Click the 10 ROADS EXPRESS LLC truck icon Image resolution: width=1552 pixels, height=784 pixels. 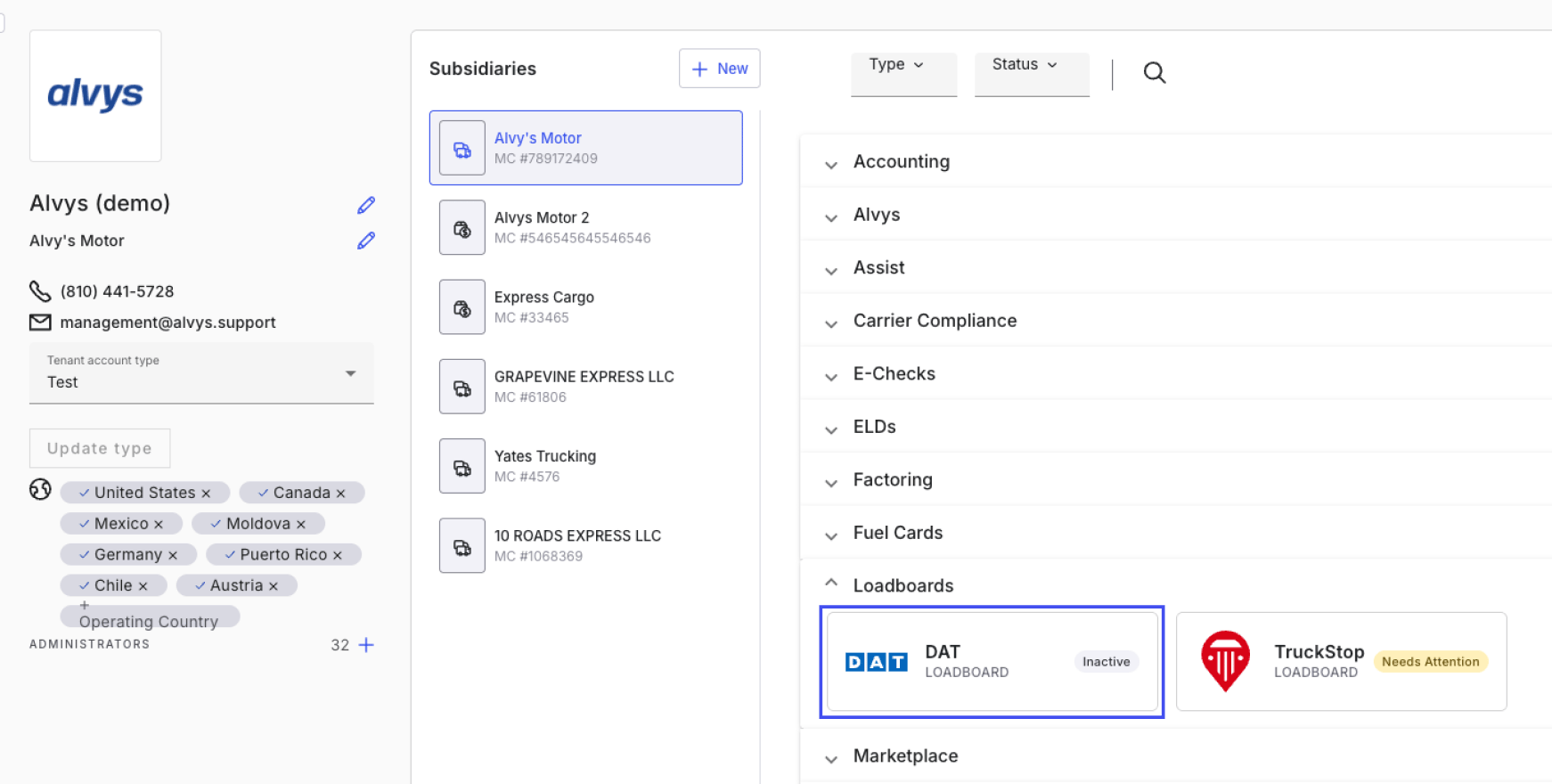(x=462, y=545)
